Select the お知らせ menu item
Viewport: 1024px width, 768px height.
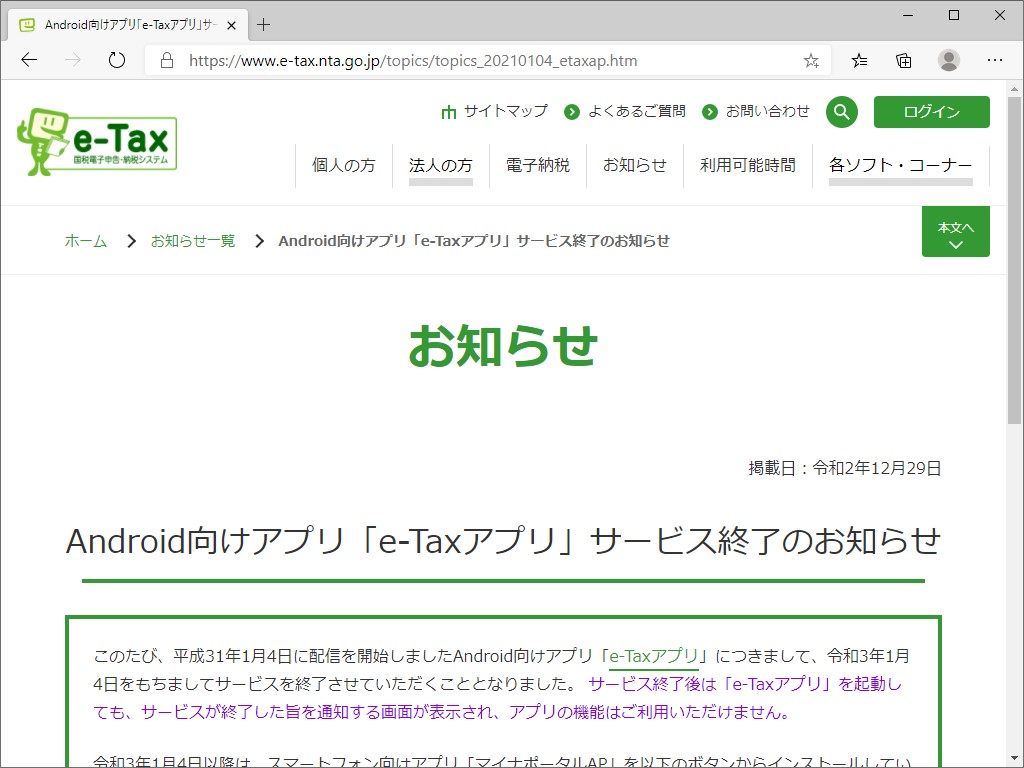coord(634,164)
